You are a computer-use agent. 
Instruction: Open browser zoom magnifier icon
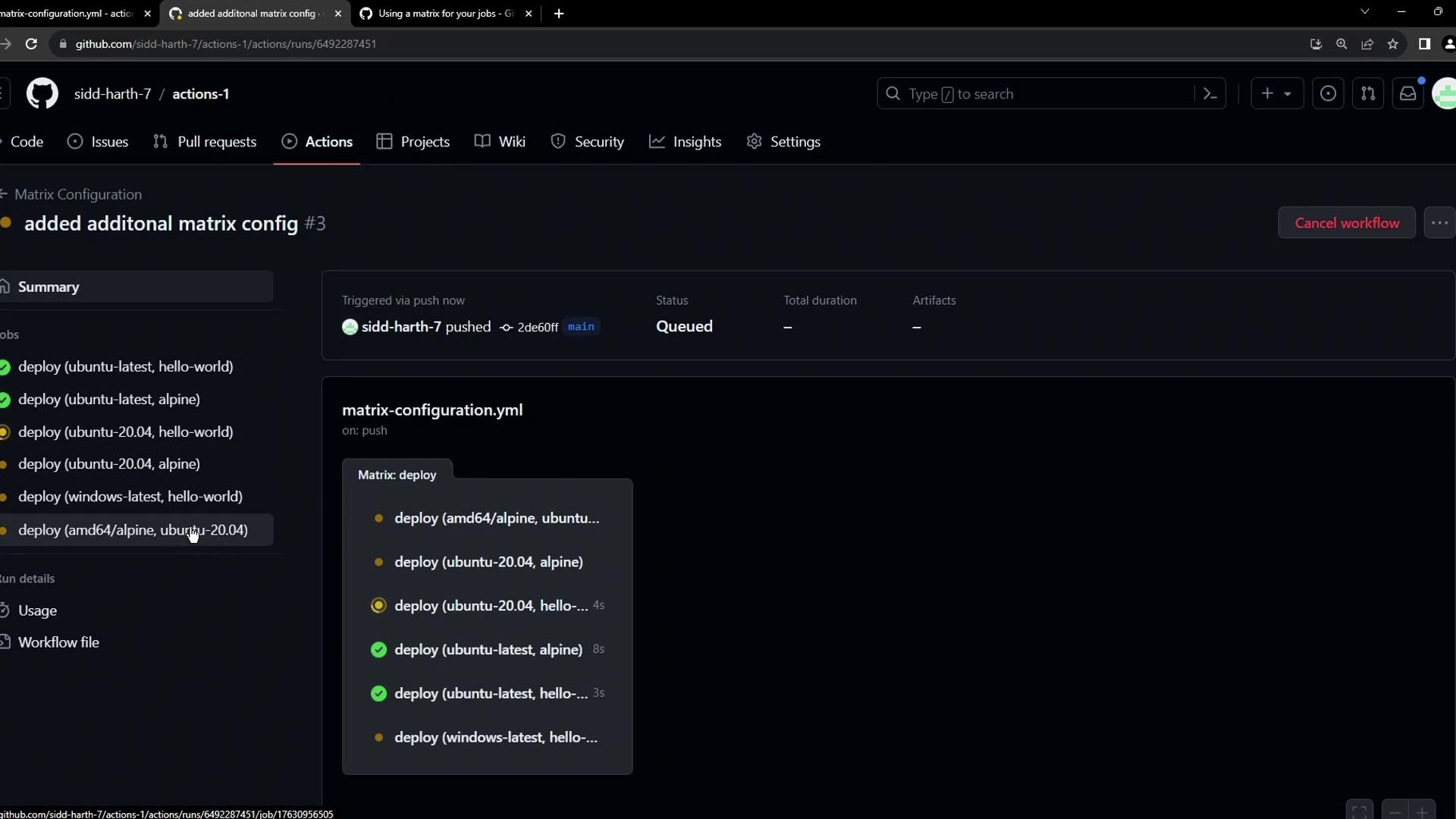pyautogui.click(x=1341, y=44)
